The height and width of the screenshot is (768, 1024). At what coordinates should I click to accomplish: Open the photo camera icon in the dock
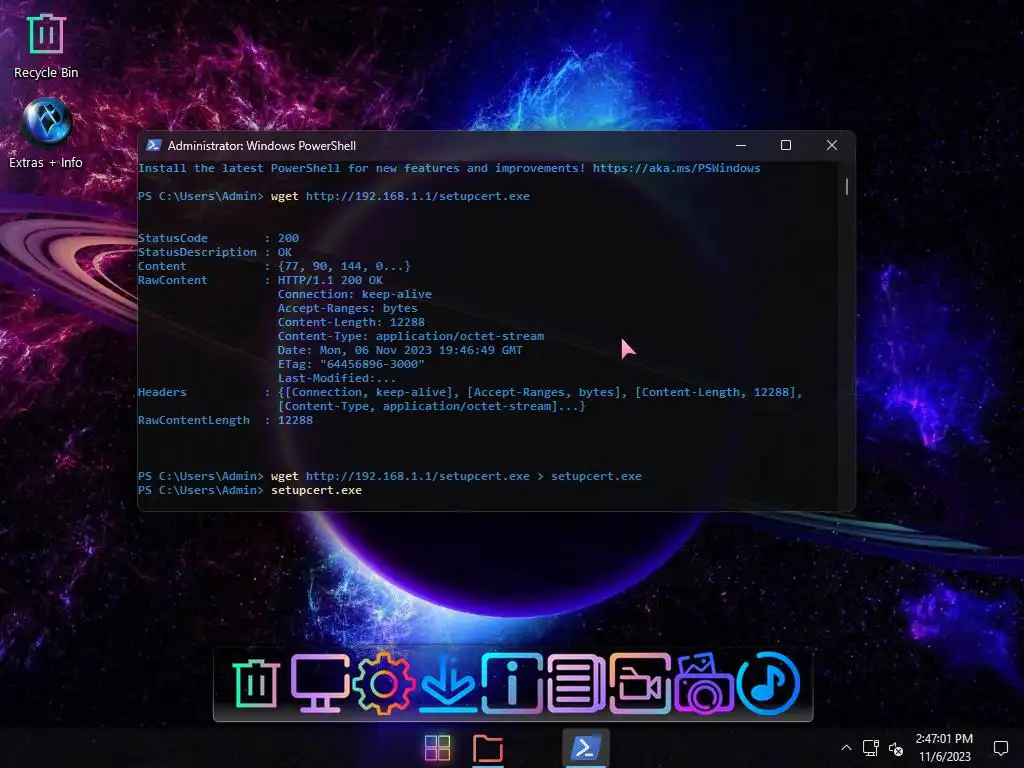point(704,683)
